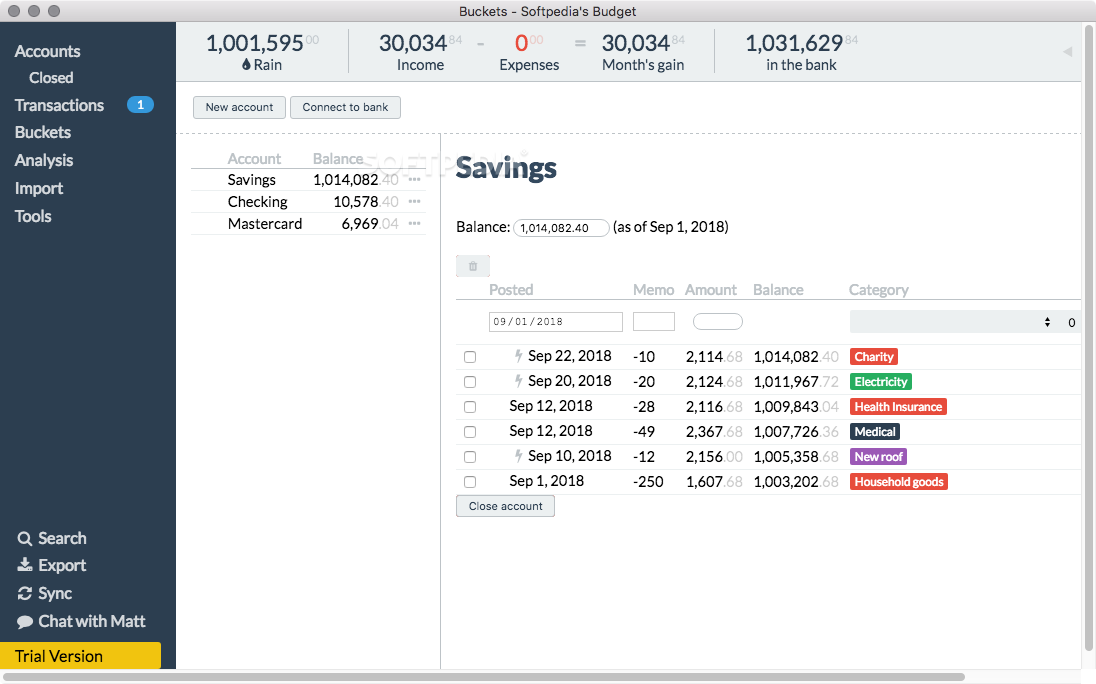The image size is (1096, 684).
Task: Click the Chat with Matt bubble icon
Action: [24, 622]
